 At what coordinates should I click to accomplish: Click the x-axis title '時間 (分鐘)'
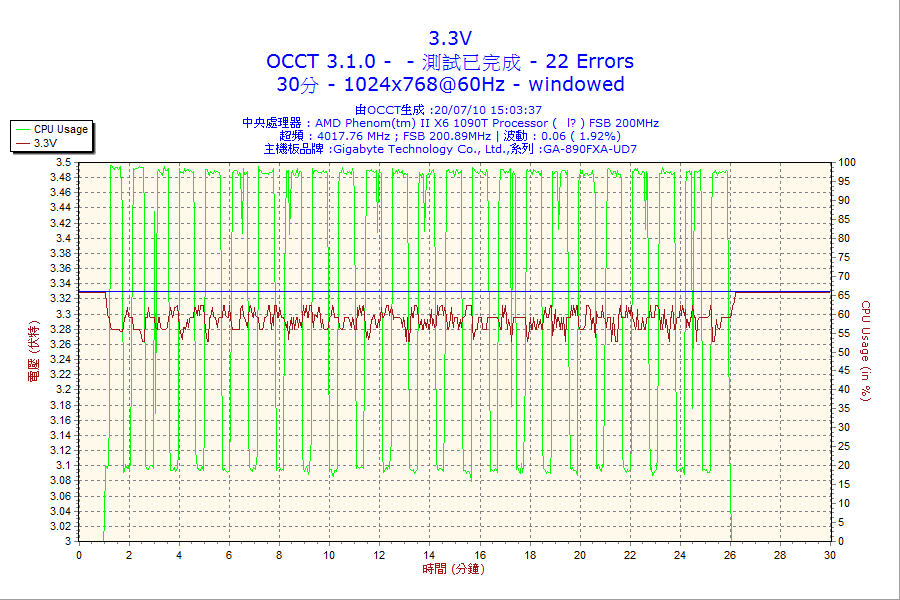[x=453, y=569]
